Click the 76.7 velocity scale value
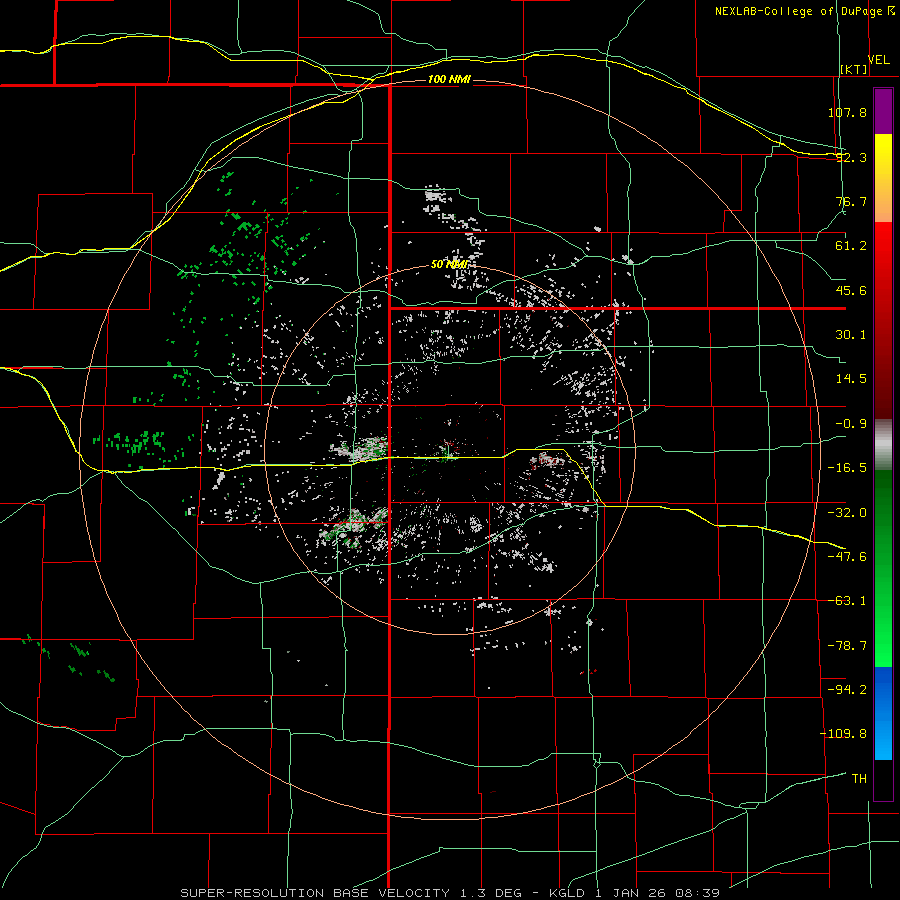 click(x=851, y=201)
